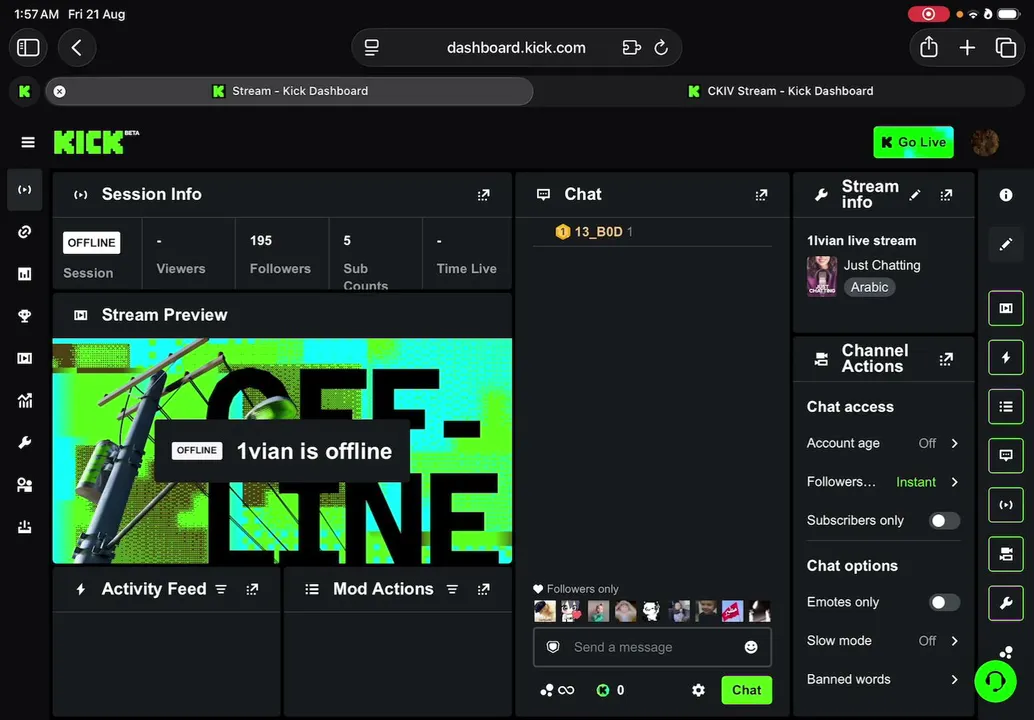Screen dimensions: 1034x720
Task: Edit Stream info with pencil icon
Action: [x=915, y=195]
